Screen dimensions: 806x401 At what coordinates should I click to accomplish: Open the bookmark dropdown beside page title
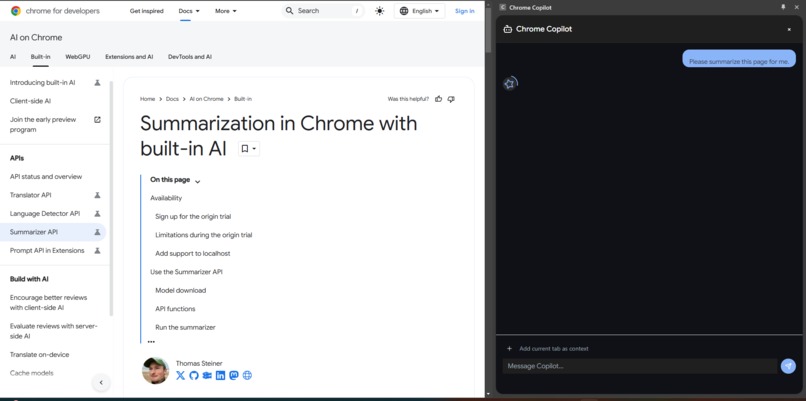[x=249, y=149]
